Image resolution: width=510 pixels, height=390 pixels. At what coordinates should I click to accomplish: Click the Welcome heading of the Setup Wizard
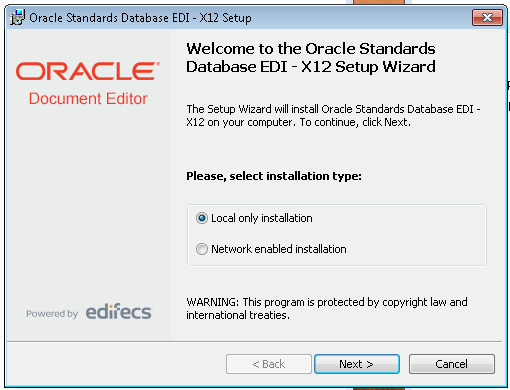[311, 58]
